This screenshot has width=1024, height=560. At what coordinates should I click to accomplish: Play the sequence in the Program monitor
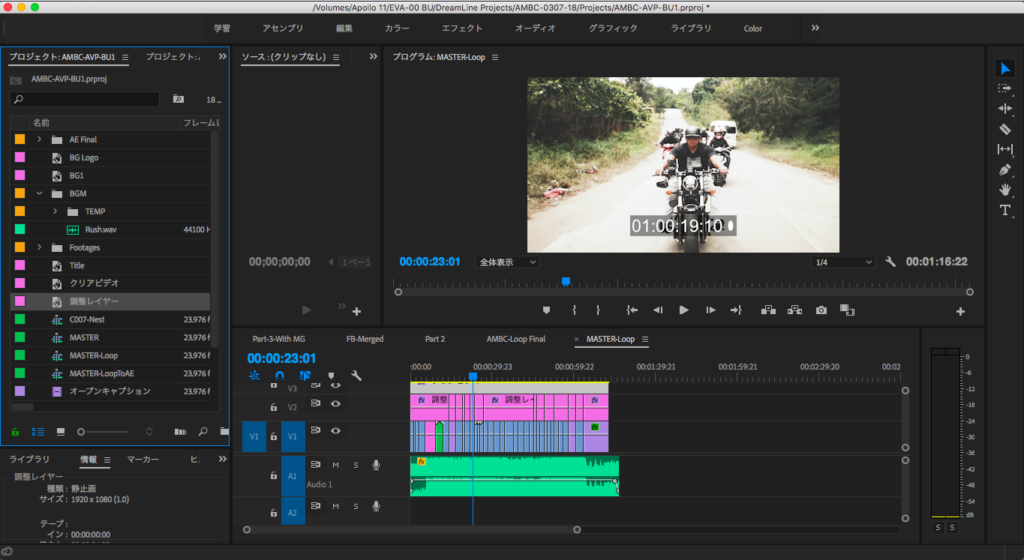coord(684,310)
